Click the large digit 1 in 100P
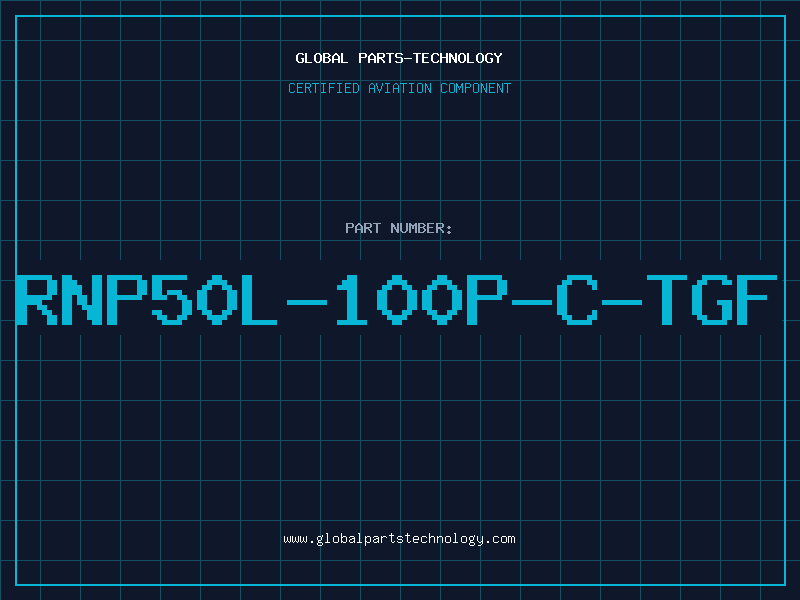The width and height of the screenshot is (800, 600). click(x=352, y=299)
